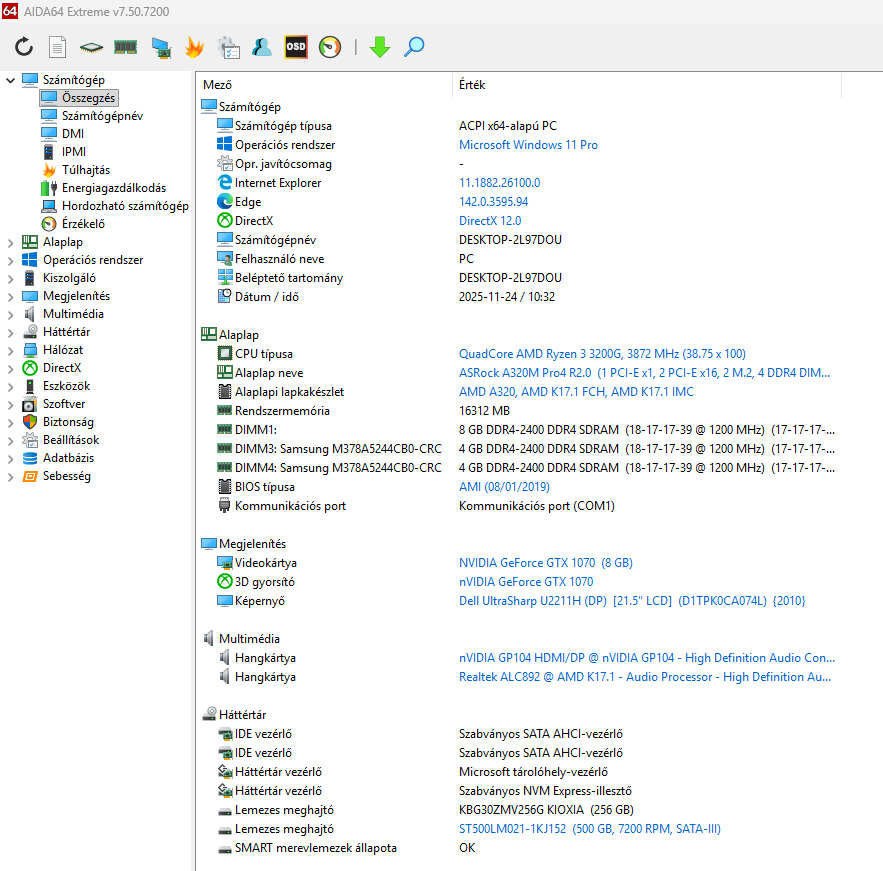Open the preferences checklist toolbar icon
Image resolution: width=883 pixels, height=871 pixels.
pyautogui.click(x=229, y=47)
